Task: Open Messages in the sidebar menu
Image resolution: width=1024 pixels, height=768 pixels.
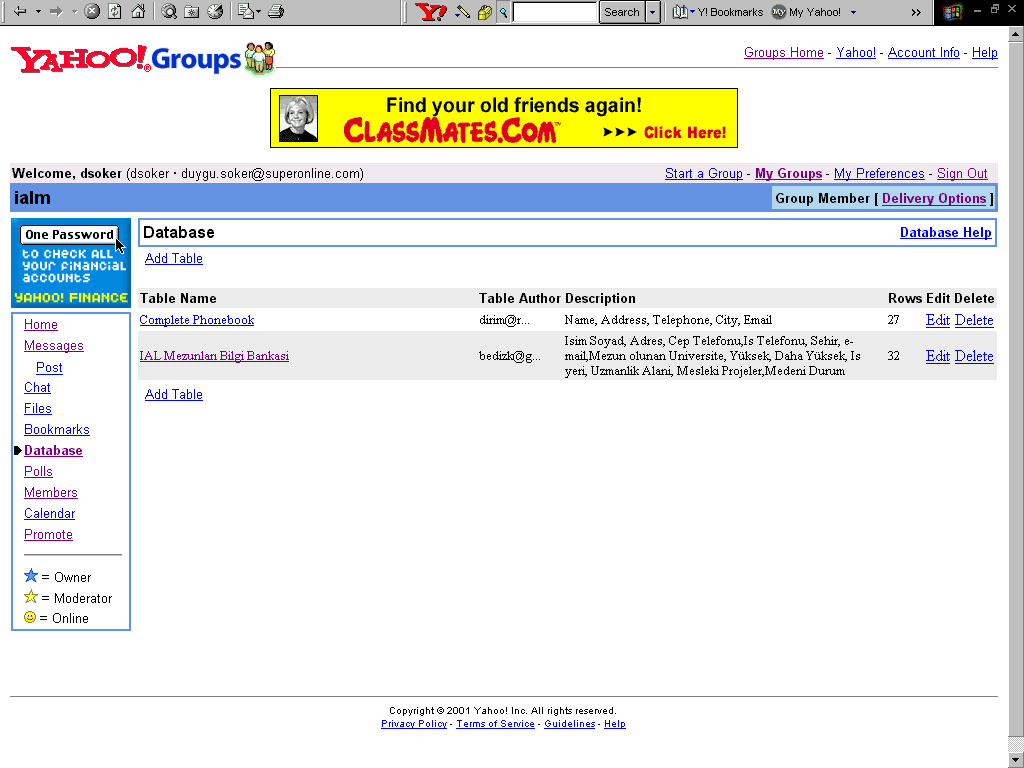Action: (x=54, y=345)
